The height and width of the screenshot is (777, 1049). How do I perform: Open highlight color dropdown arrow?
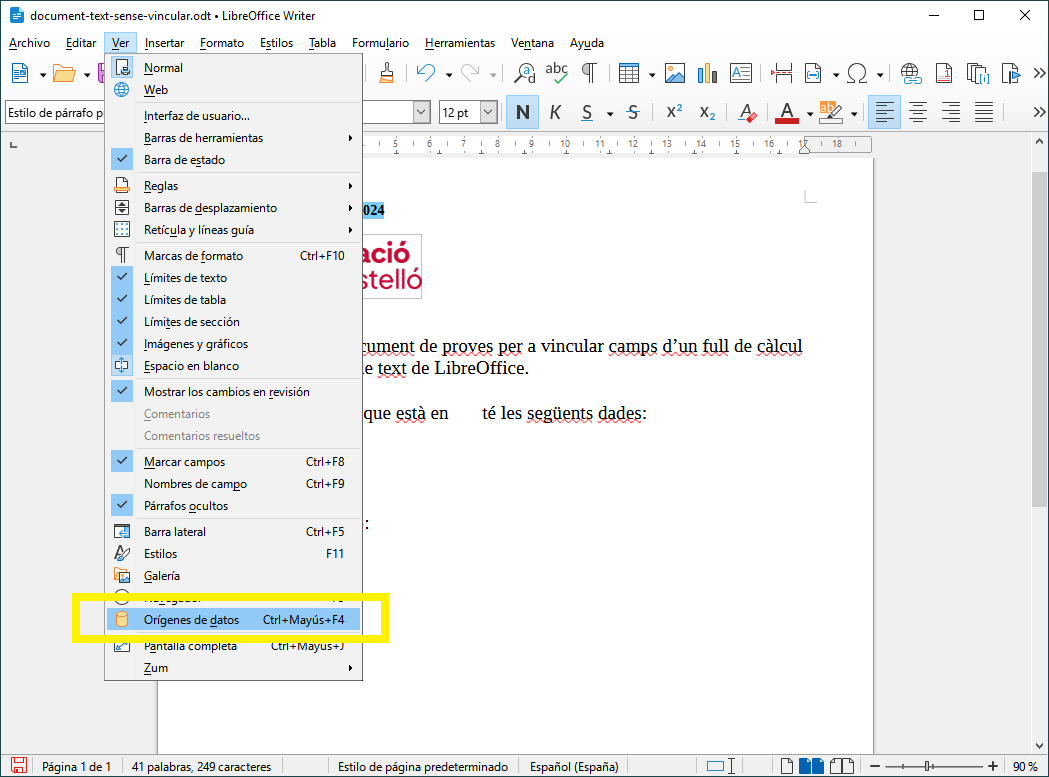click(x=854, y=114)
